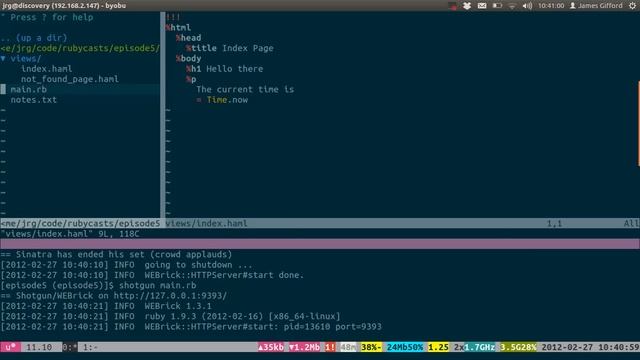Open index.haml in the file tree

click(47, 69)
